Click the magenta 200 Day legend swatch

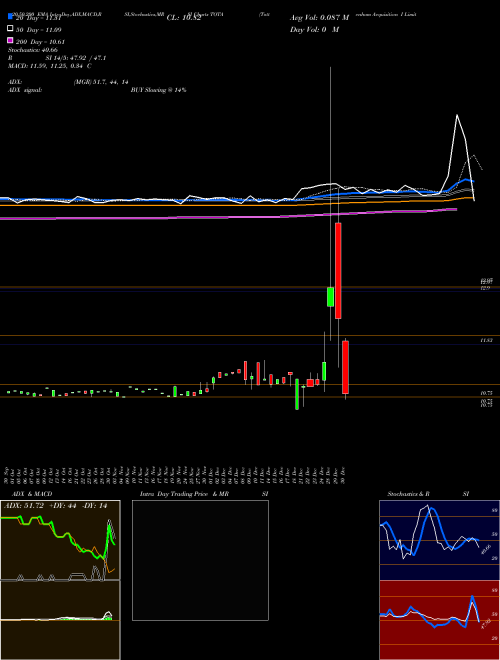[x=10, y=40]
